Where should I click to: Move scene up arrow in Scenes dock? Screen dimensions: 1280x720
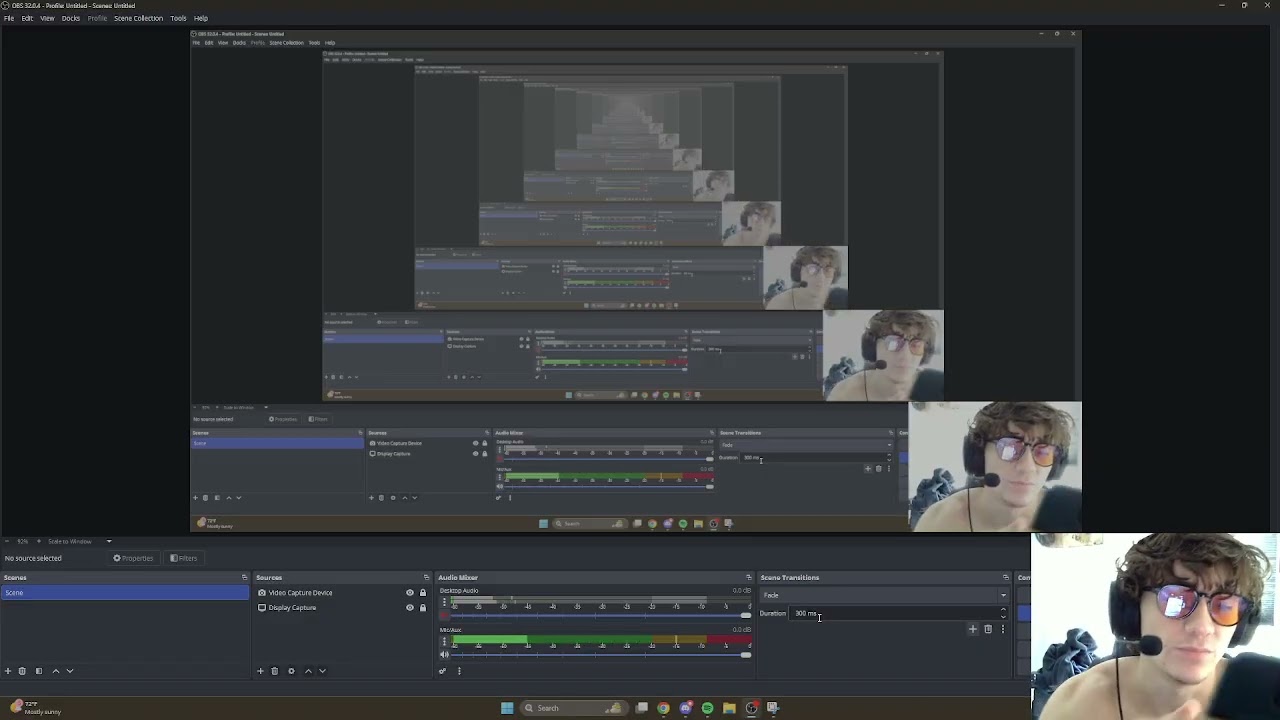coord(56,671)
